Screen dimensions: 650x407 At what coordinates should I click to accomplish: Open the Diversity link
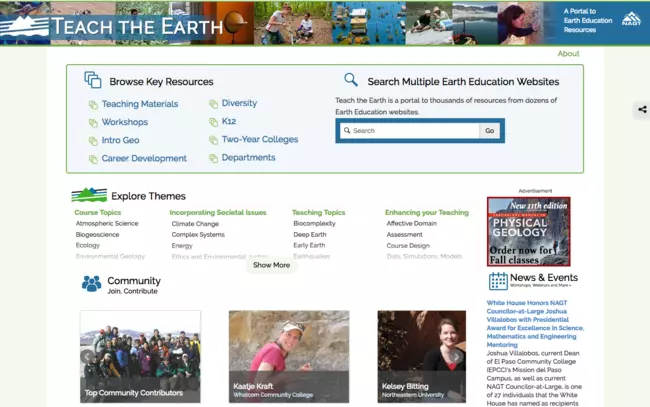pos(239,103)
